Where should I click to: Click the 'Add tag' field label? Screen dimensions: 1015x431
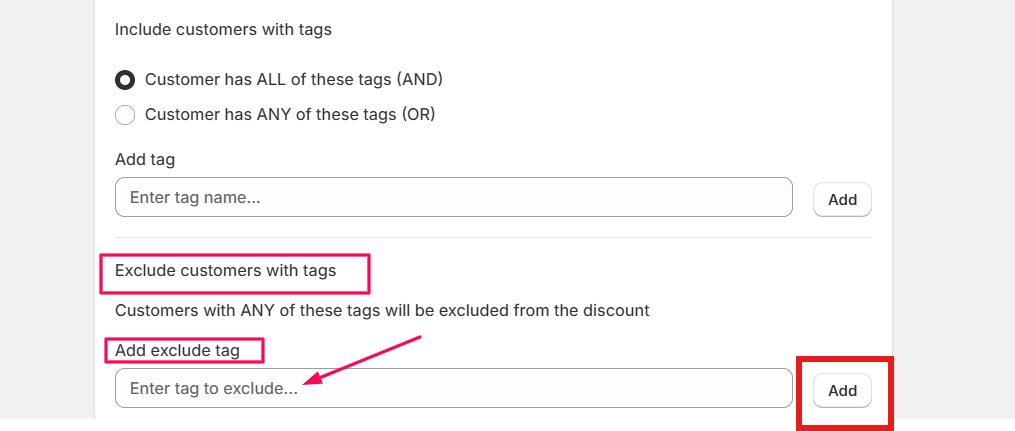[145, 160]
